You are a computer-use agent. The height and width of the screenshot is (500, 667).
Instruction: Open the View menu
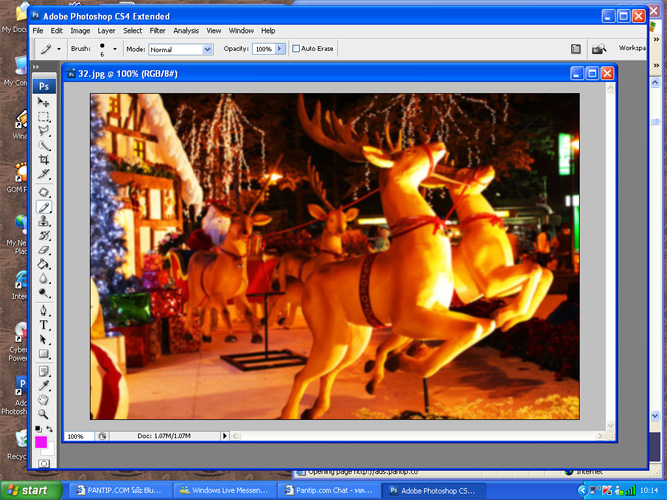point(214,31)
